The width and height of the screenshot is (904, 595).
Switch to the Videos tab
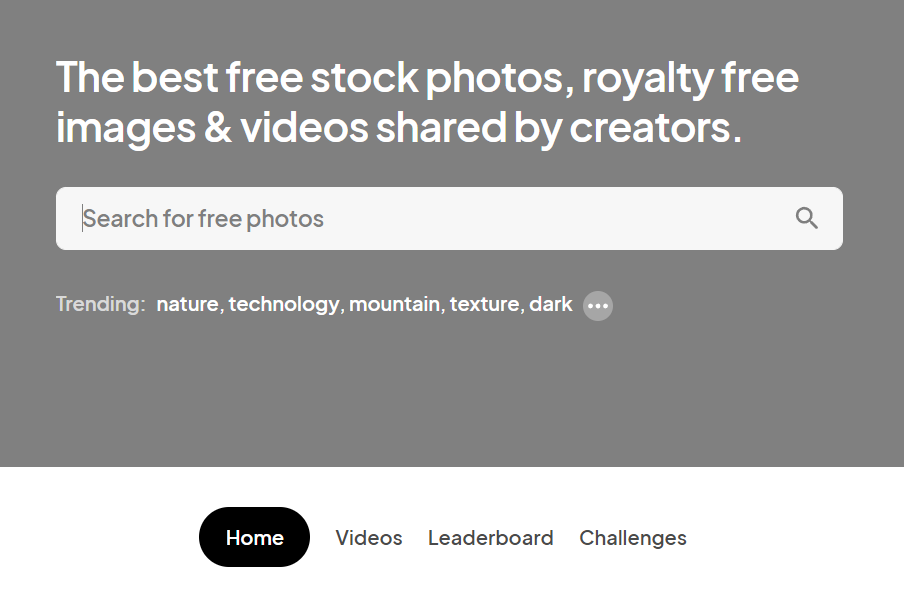pos(369,537)
